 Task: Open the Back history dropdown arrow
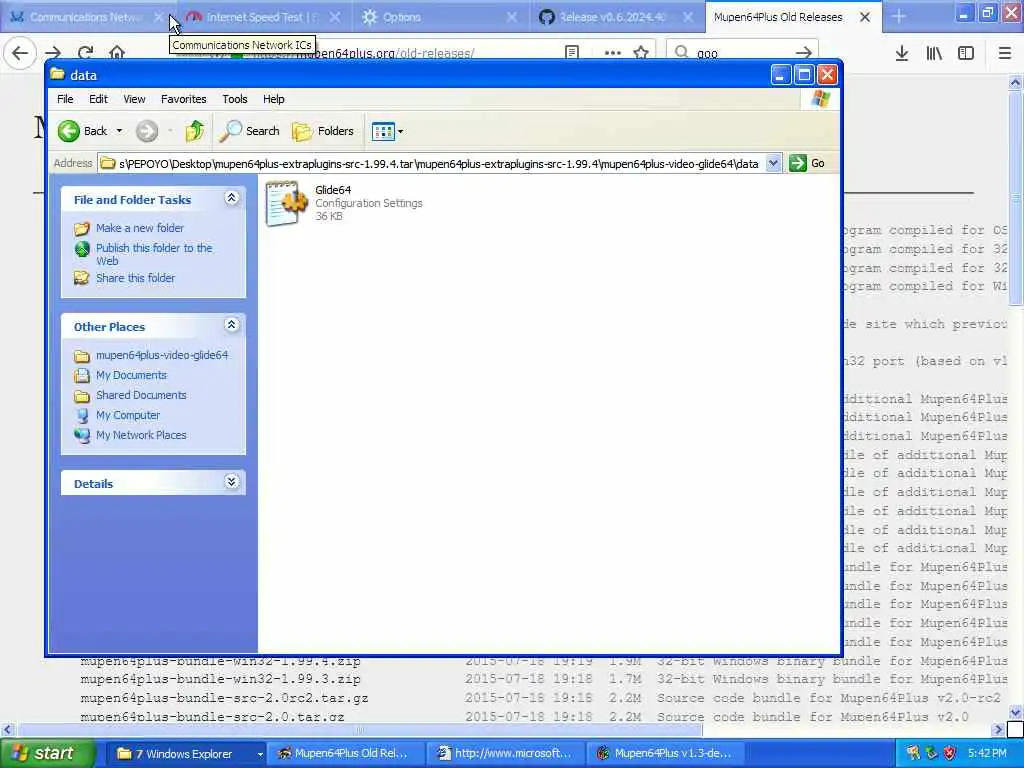click(119, 131)
